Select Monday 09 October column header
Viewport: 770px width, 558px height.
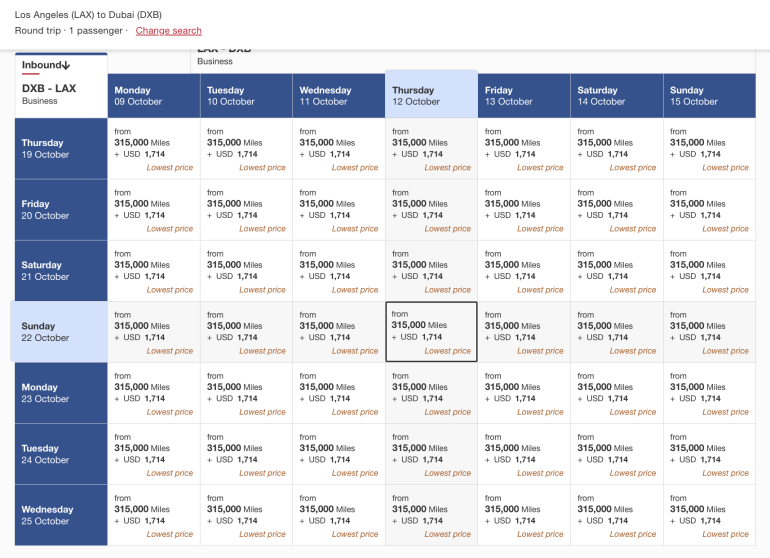[154, 96]
